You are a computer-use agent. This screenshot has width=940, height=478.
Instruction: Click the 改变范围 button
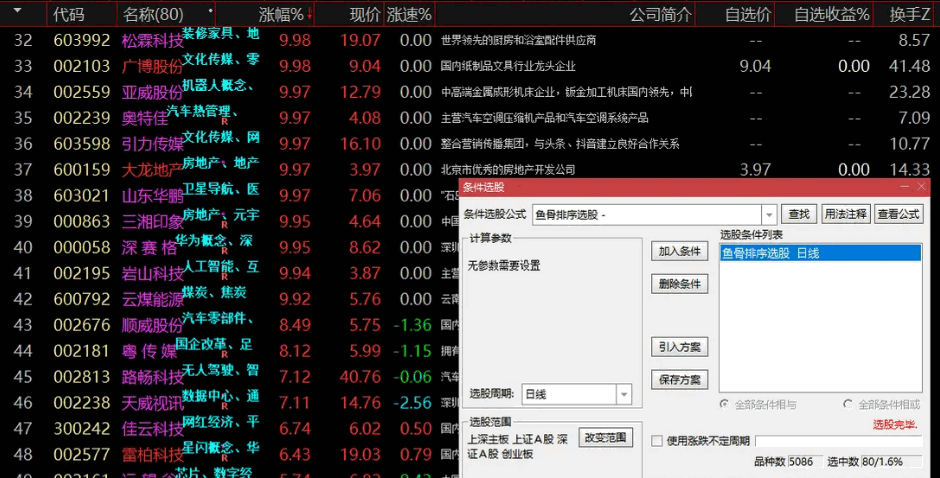click(605, 437)
